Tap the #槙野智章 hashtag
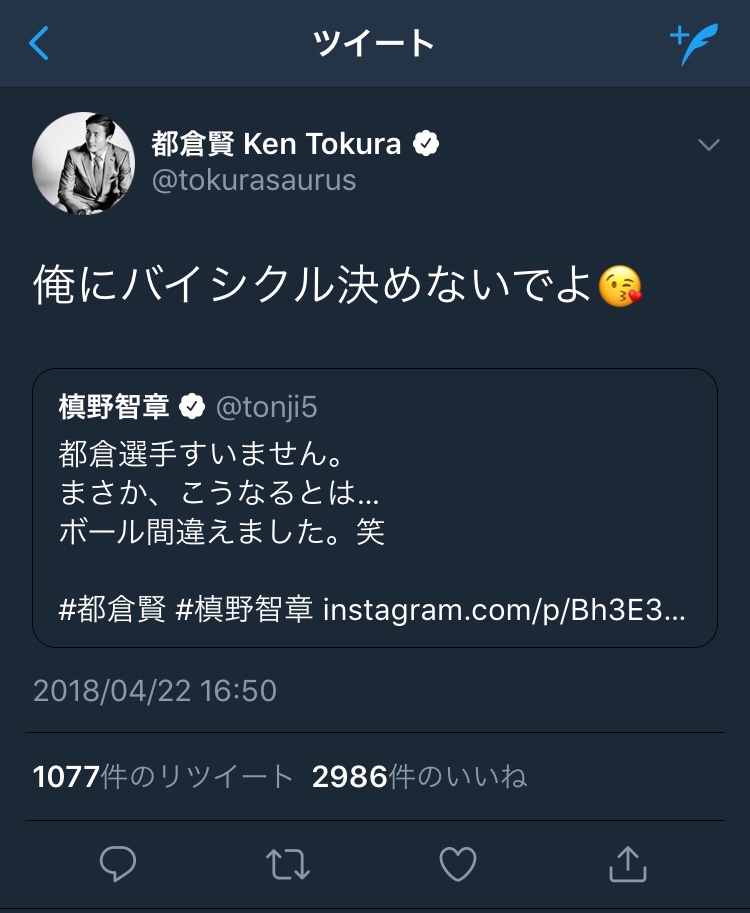The image size is (750, 913). click(x=244, y=610)
